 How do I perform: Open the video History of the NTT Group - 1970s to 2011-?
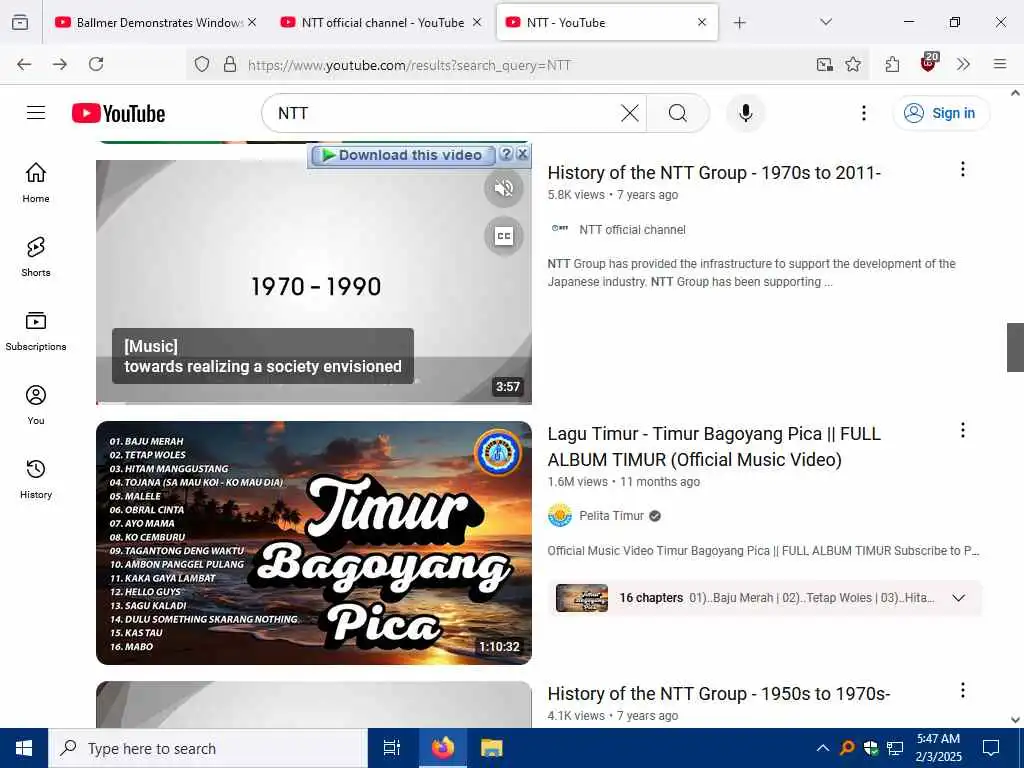(714, 172)
